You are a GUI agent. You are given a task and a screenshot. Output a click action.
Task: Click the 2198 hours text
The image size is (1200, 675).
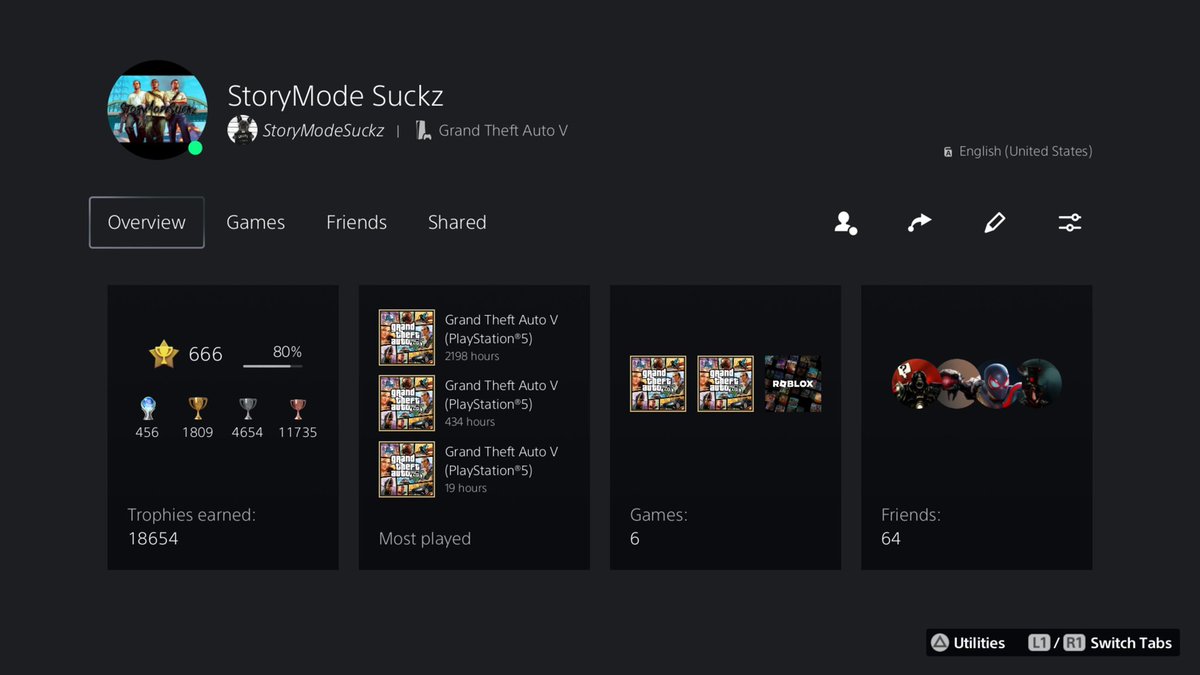click(x=472, y=356)
